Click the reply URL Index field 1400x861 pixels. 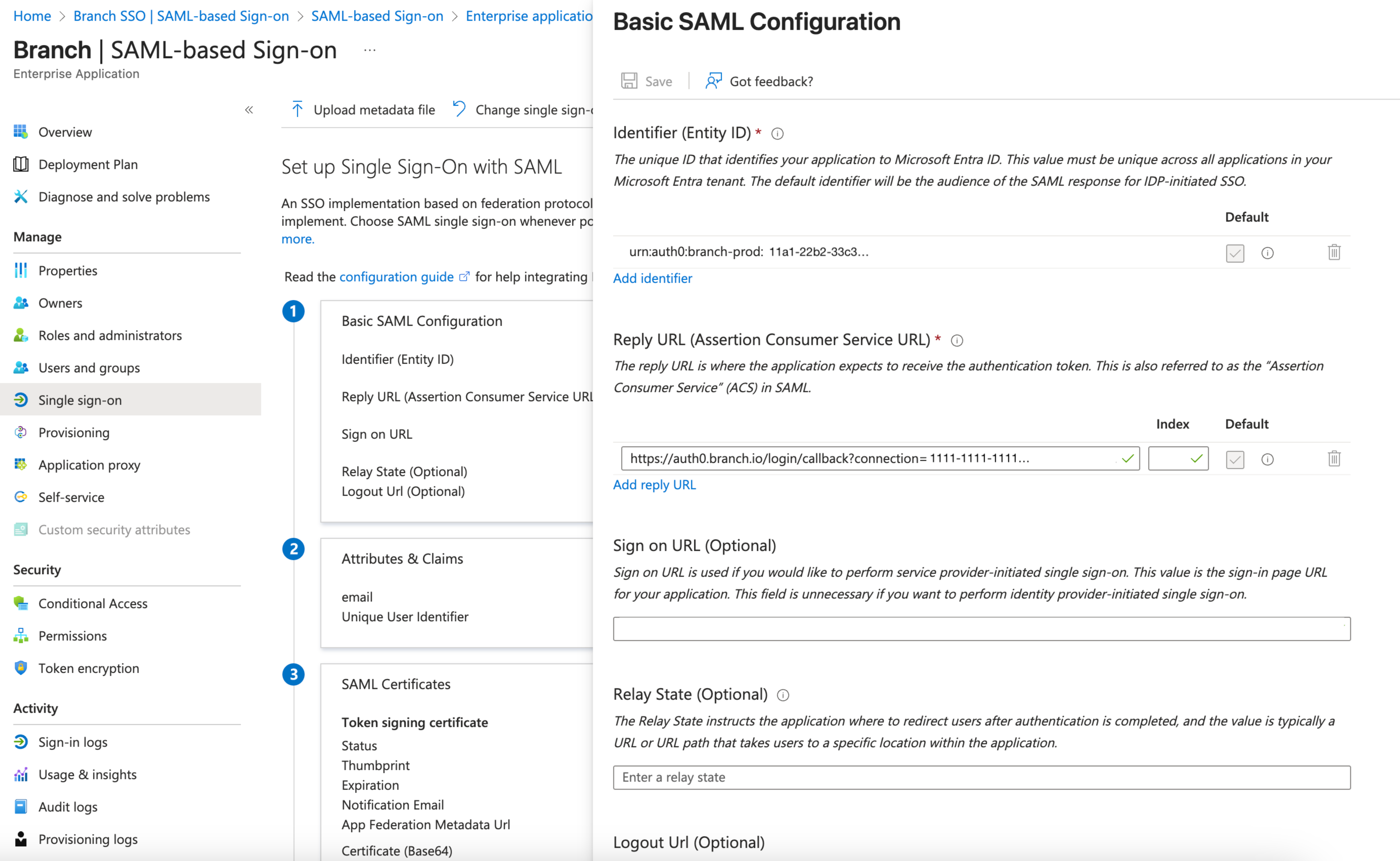(x=1178, y=458)
